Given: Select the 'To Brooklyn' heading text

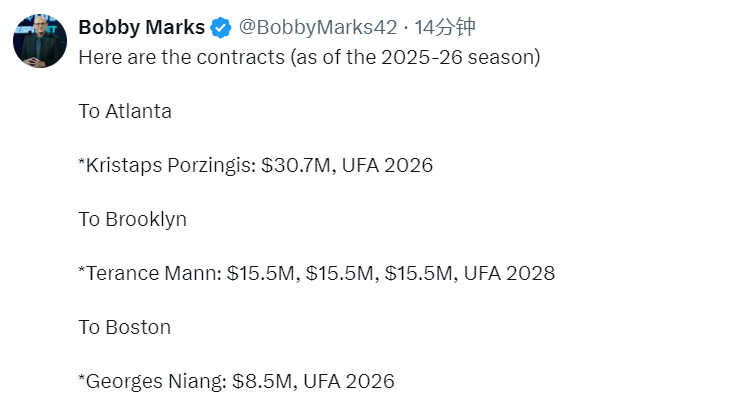Looking at the screenshot, I should pyautogui.click(x=132, y=219).
